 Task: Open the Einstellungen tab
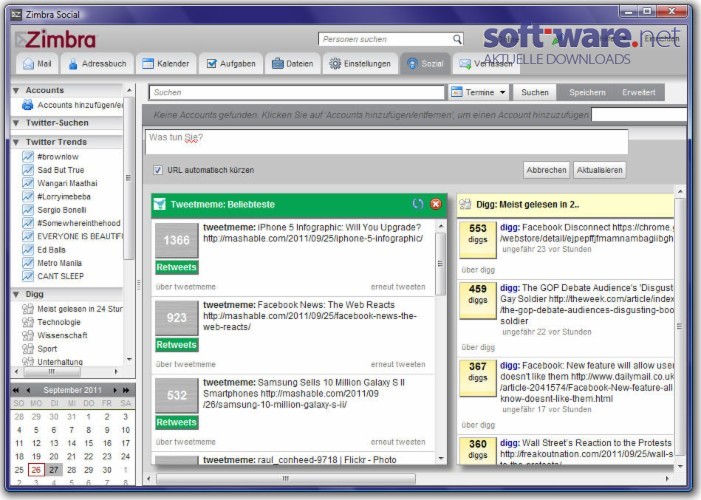click(x=360, y=64)
